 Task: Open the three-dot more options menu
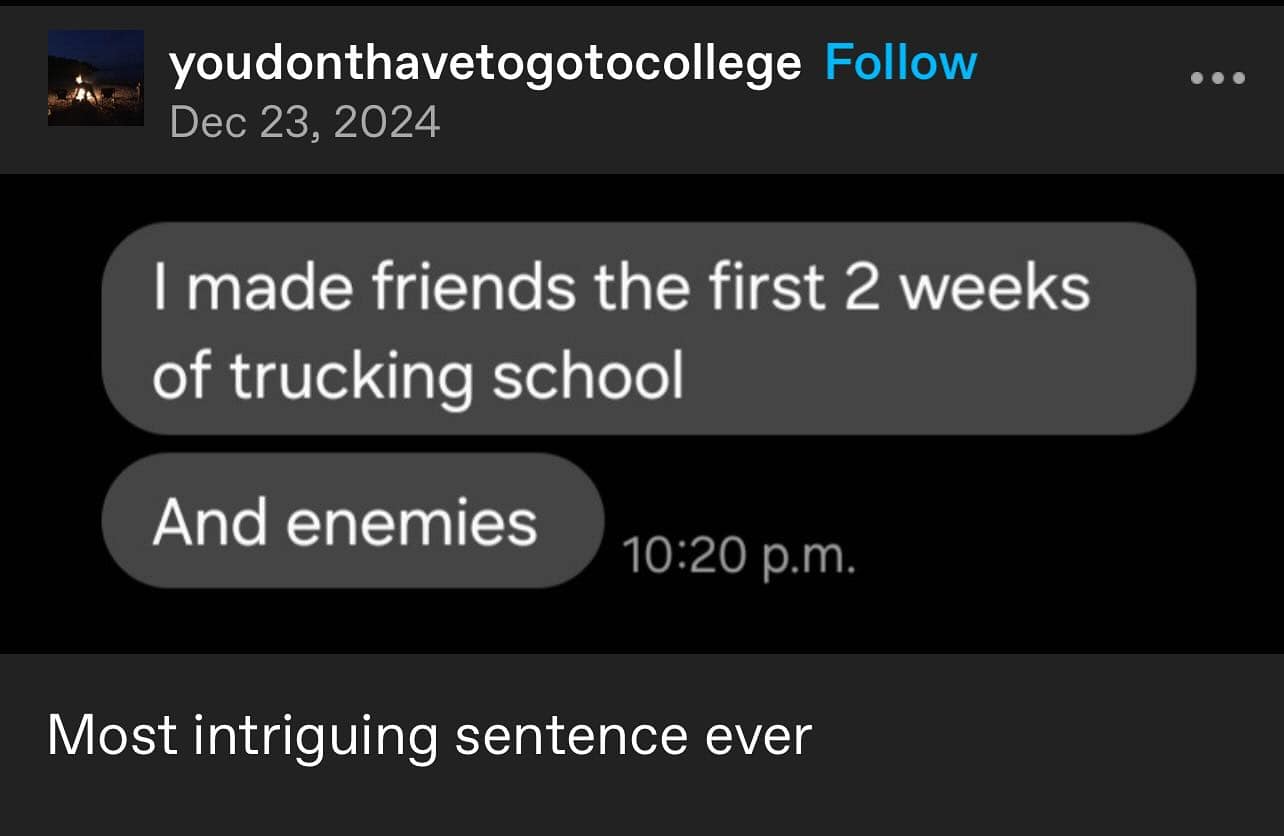1218,77
